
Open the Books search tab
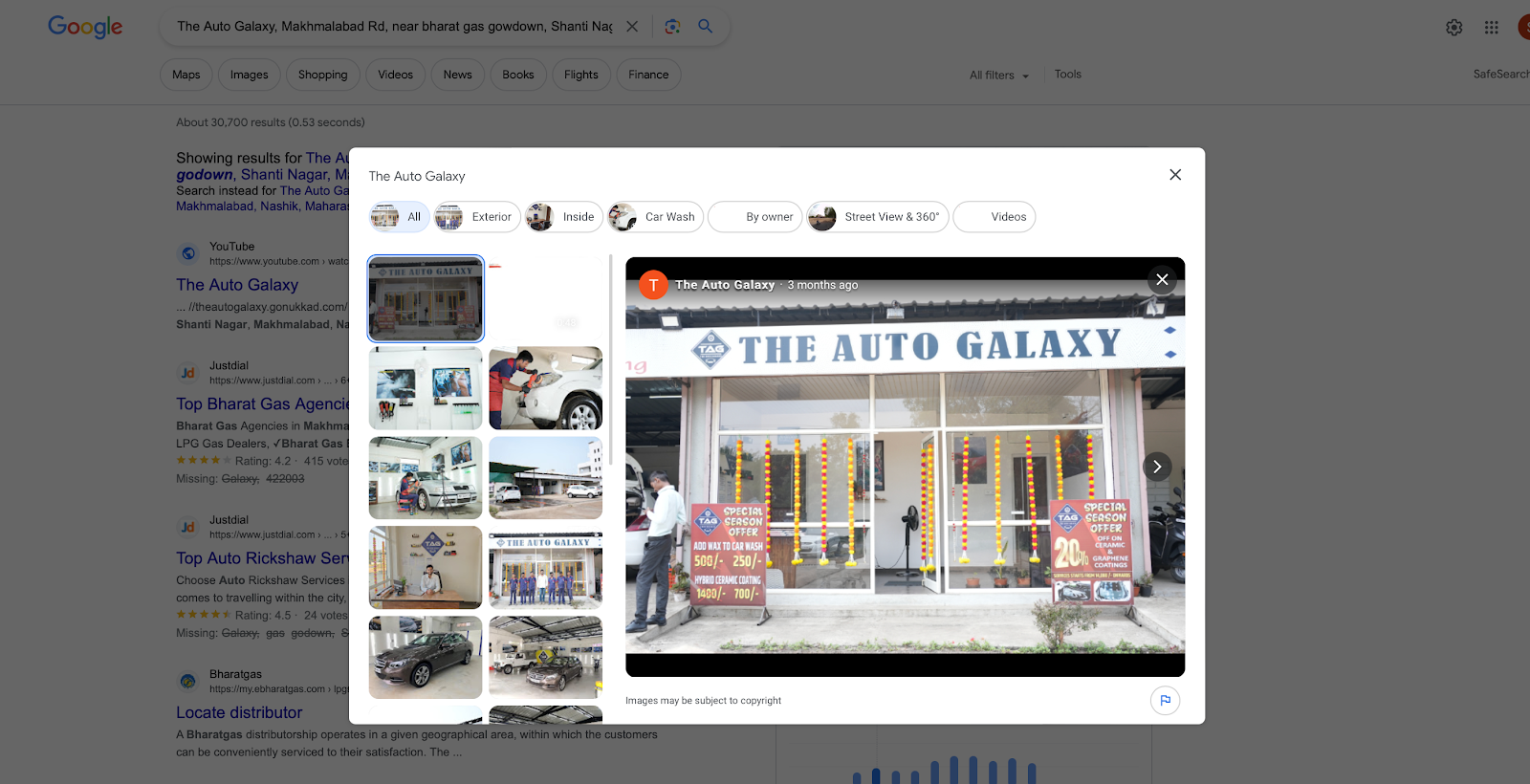tap(518, 75)
